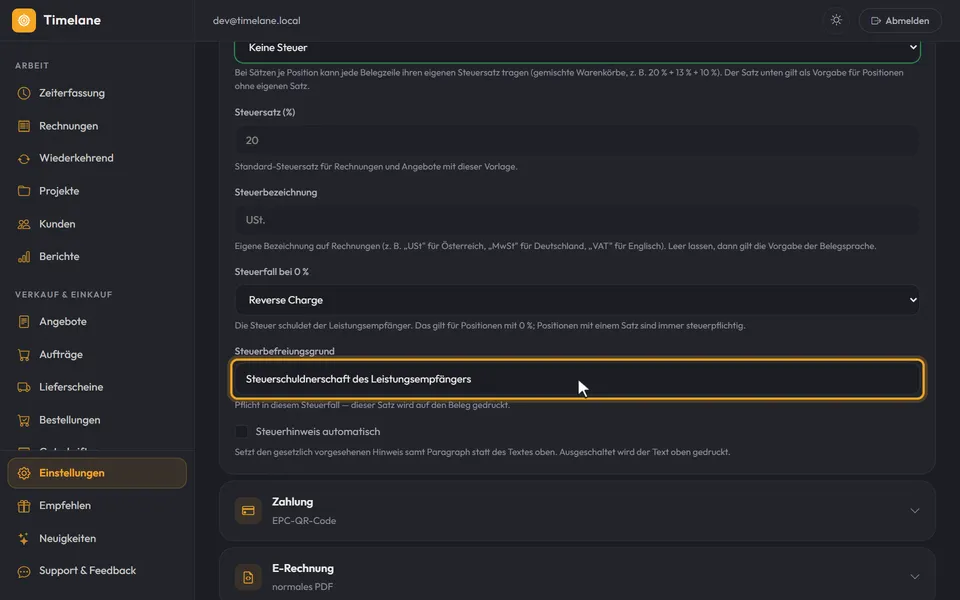The height and width of the screenshot is (600, 960).
Task: Open the Neuigkeiten page
Action: pos(97,539)
